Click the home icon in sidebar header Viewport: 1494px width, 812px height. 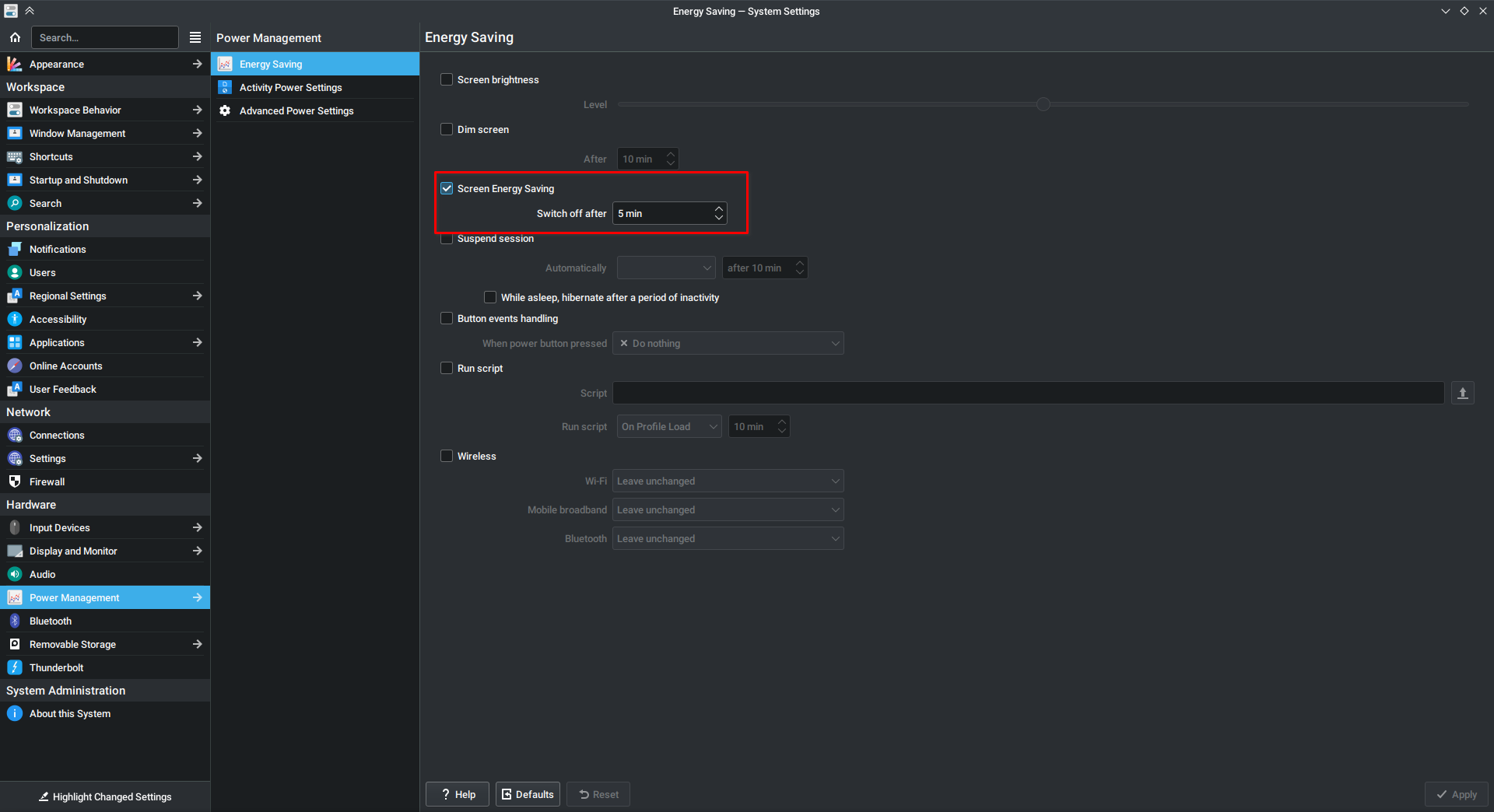pyautogui.click(x=15, y=37)
